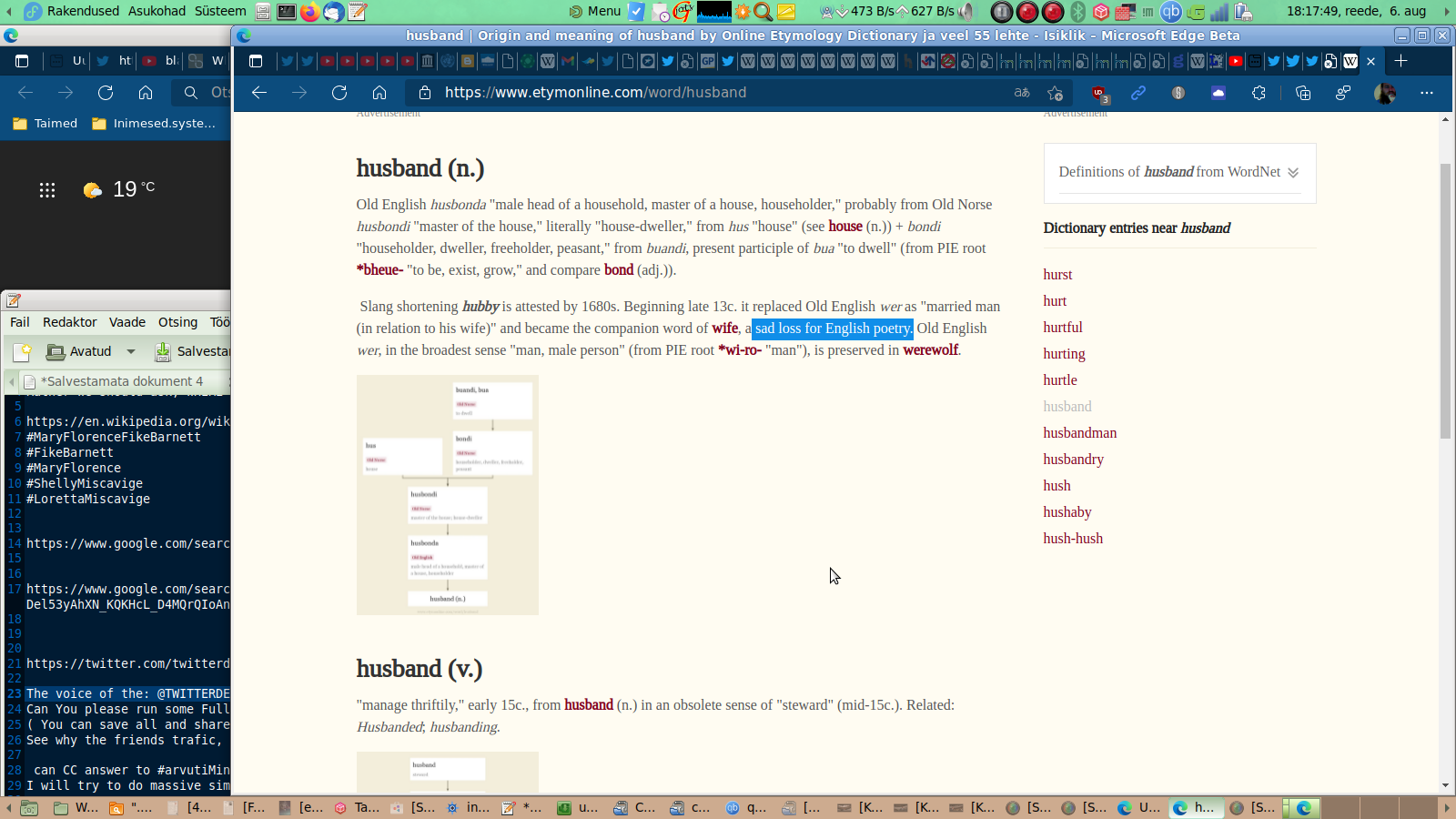Open nearby entry 'hush-hush'
Screen dimensions: 1456x819
click(x=1073, y=539)
